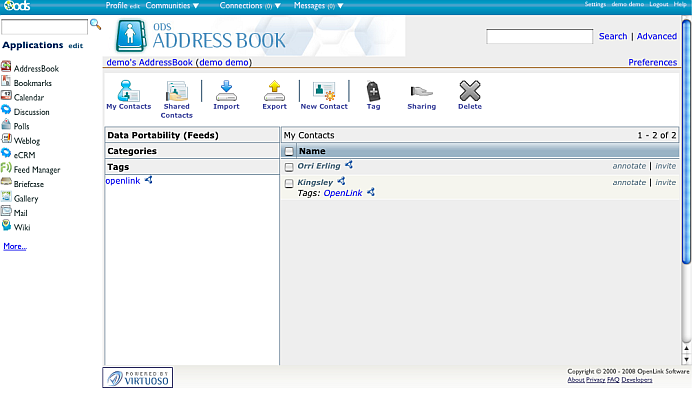Create a New Contact via toolbar icon

tap(324, 92)
